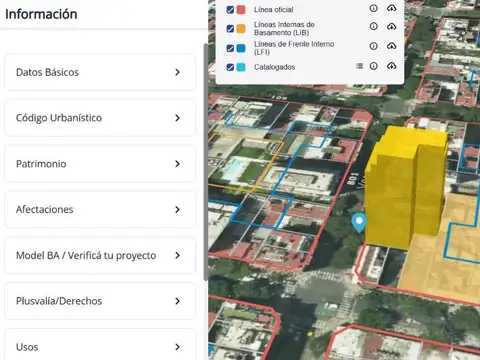Open Model BA / Verificá tu proyecto

click(x=100, y=255)
